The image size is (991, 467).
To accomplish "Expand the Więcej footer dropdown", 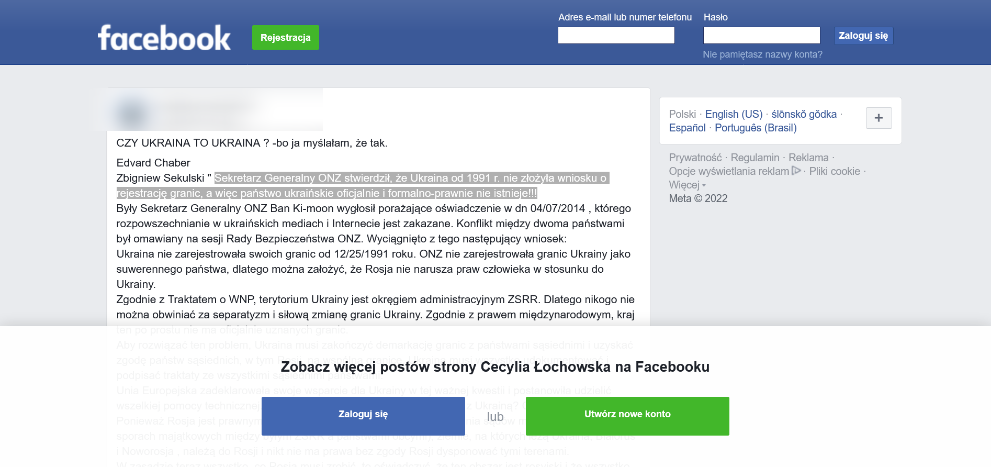I will click(x=688, y=185).
